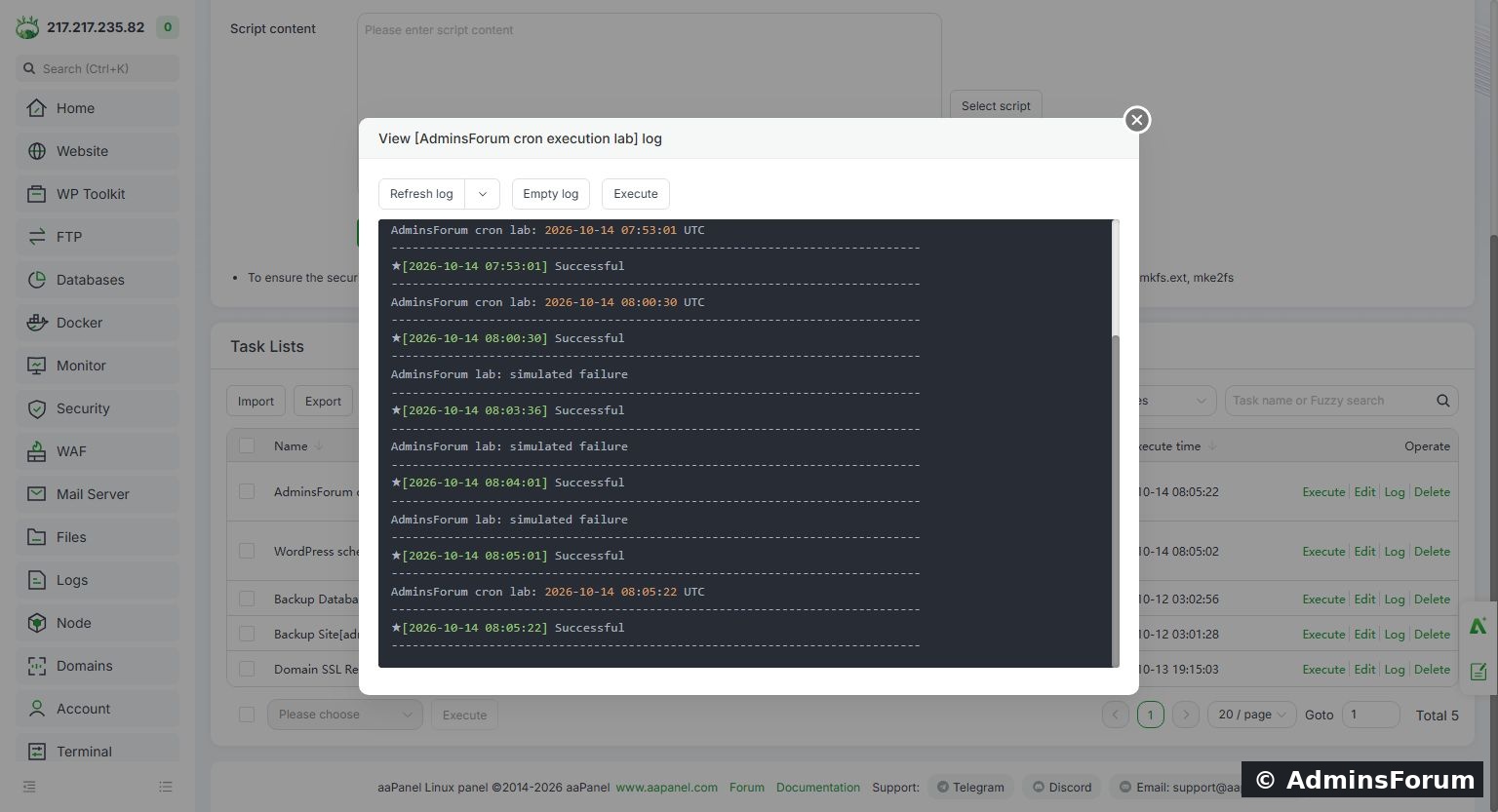This screenshot has height=812, width=1498.
Task: Open the Refresh log dropdown arrow
Action: click(482, 194)
